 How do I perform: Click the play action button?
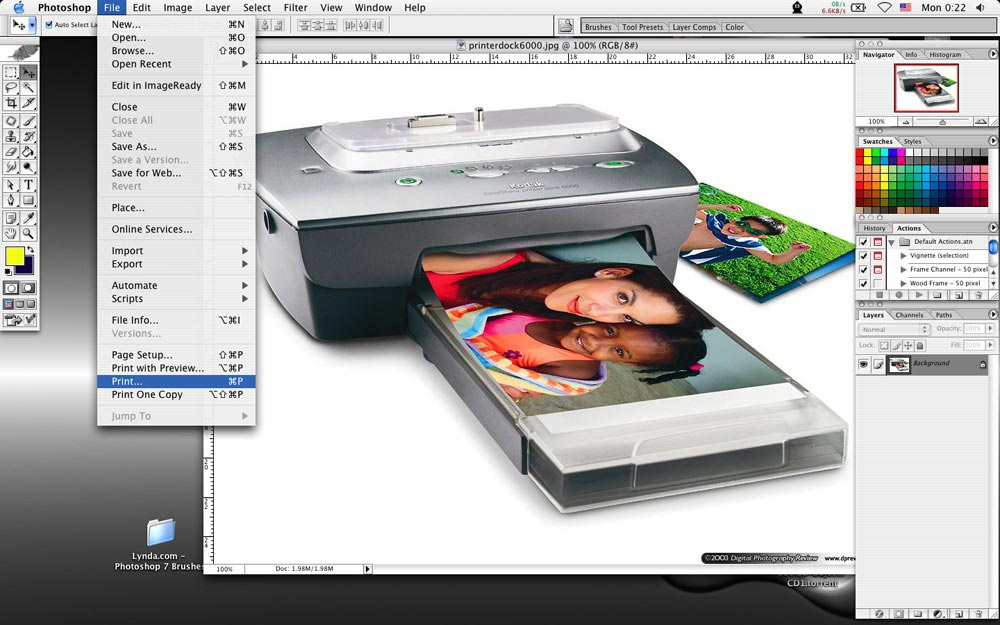coord(918,295)
